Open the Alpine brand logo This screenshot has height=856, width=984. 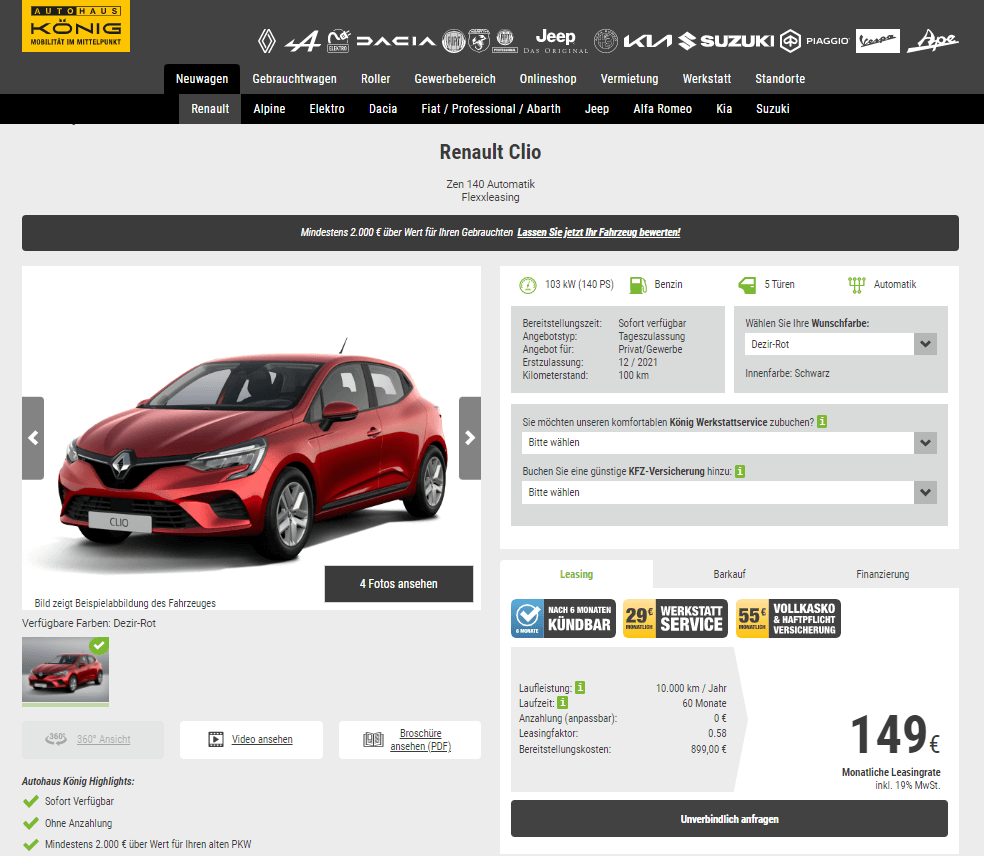click(x=302, y=41)
